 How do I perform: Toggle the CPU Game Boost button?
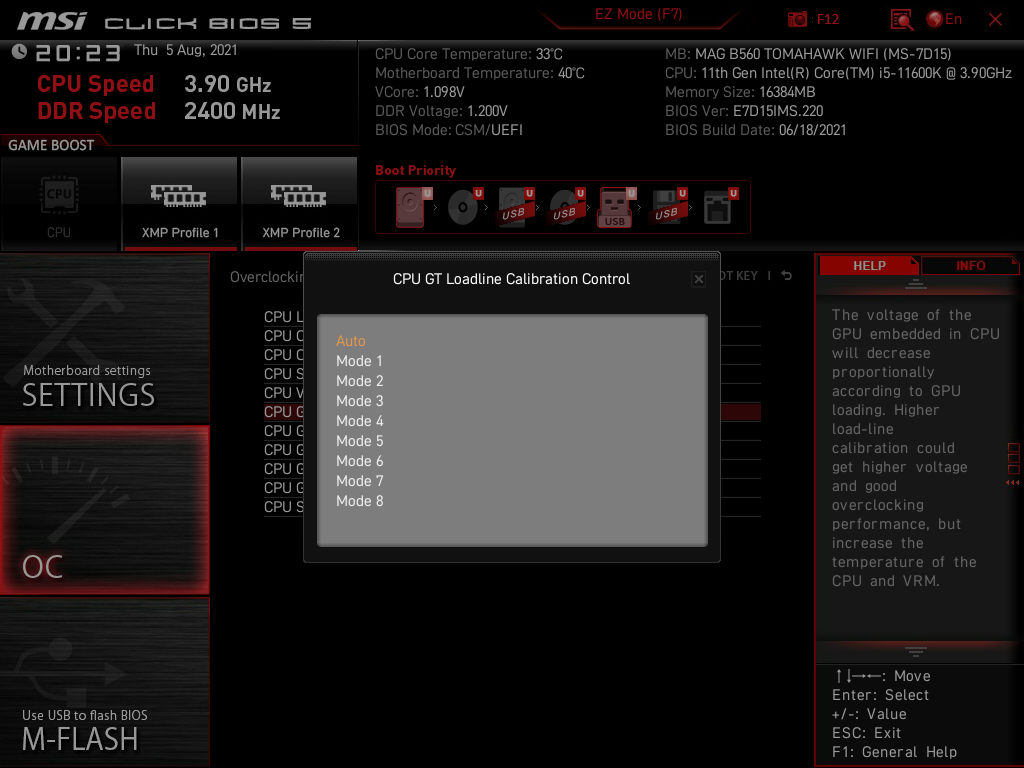pos(59,204)
